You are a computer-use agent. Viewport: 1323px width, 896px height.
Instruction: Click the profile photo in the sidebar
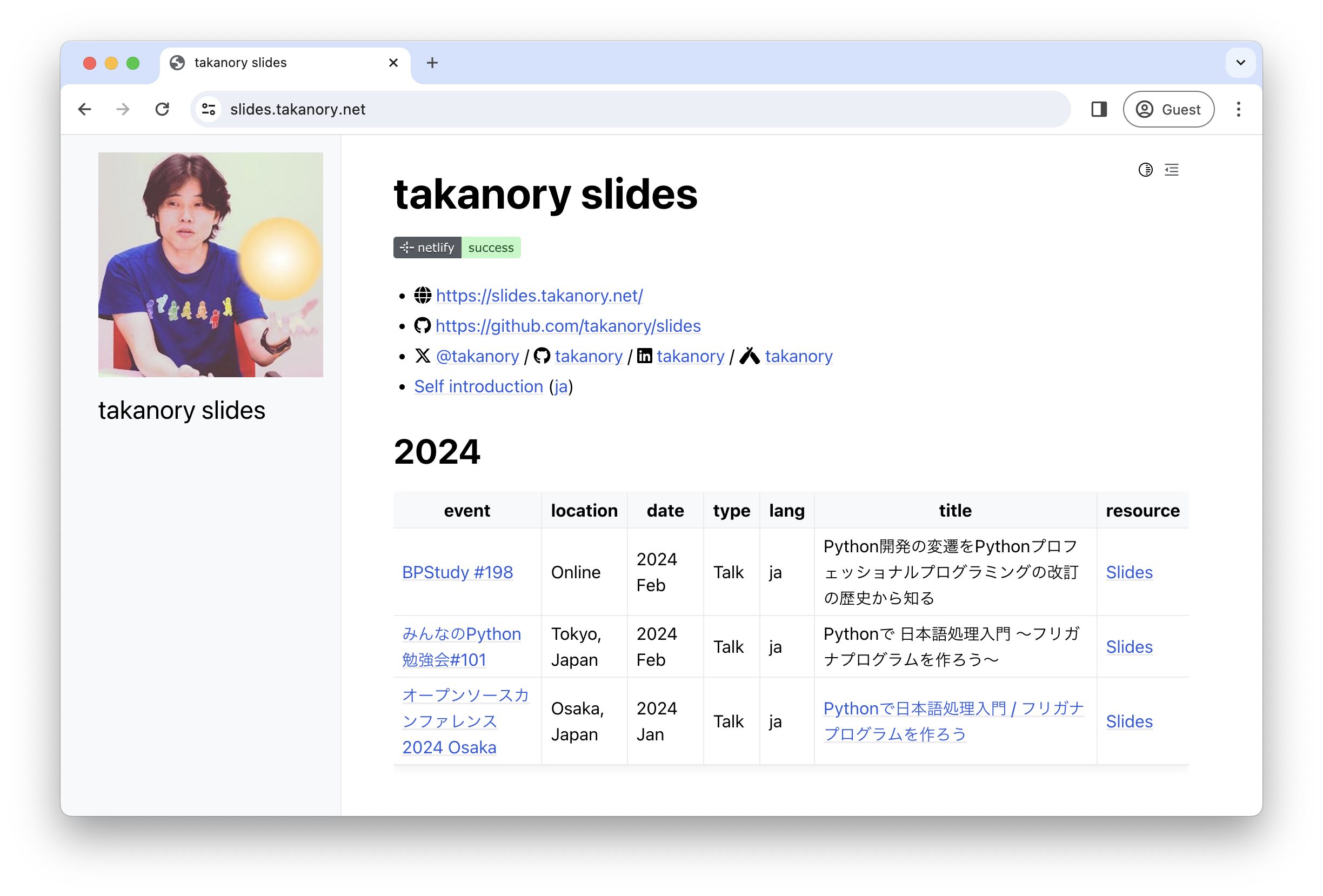210,264
